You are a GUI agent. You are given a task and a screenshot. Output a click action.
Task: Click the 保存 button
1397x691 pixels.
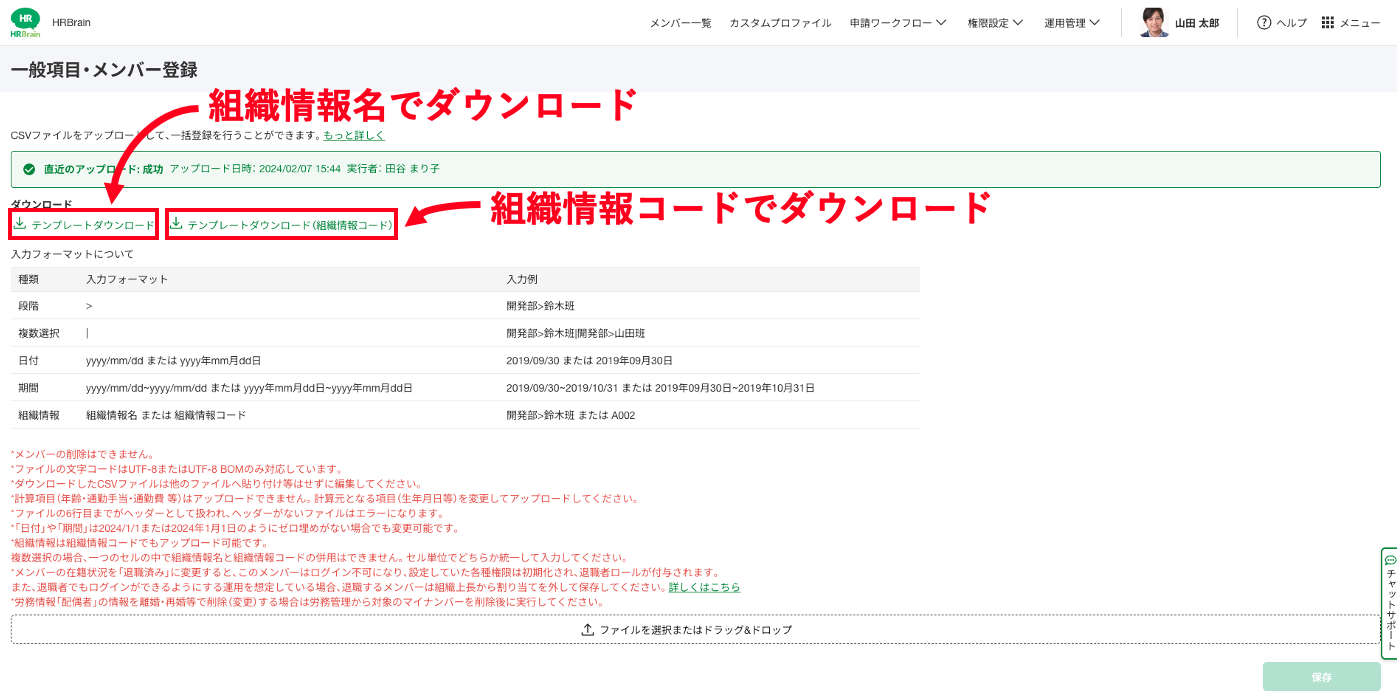(x=1321, y=677)
